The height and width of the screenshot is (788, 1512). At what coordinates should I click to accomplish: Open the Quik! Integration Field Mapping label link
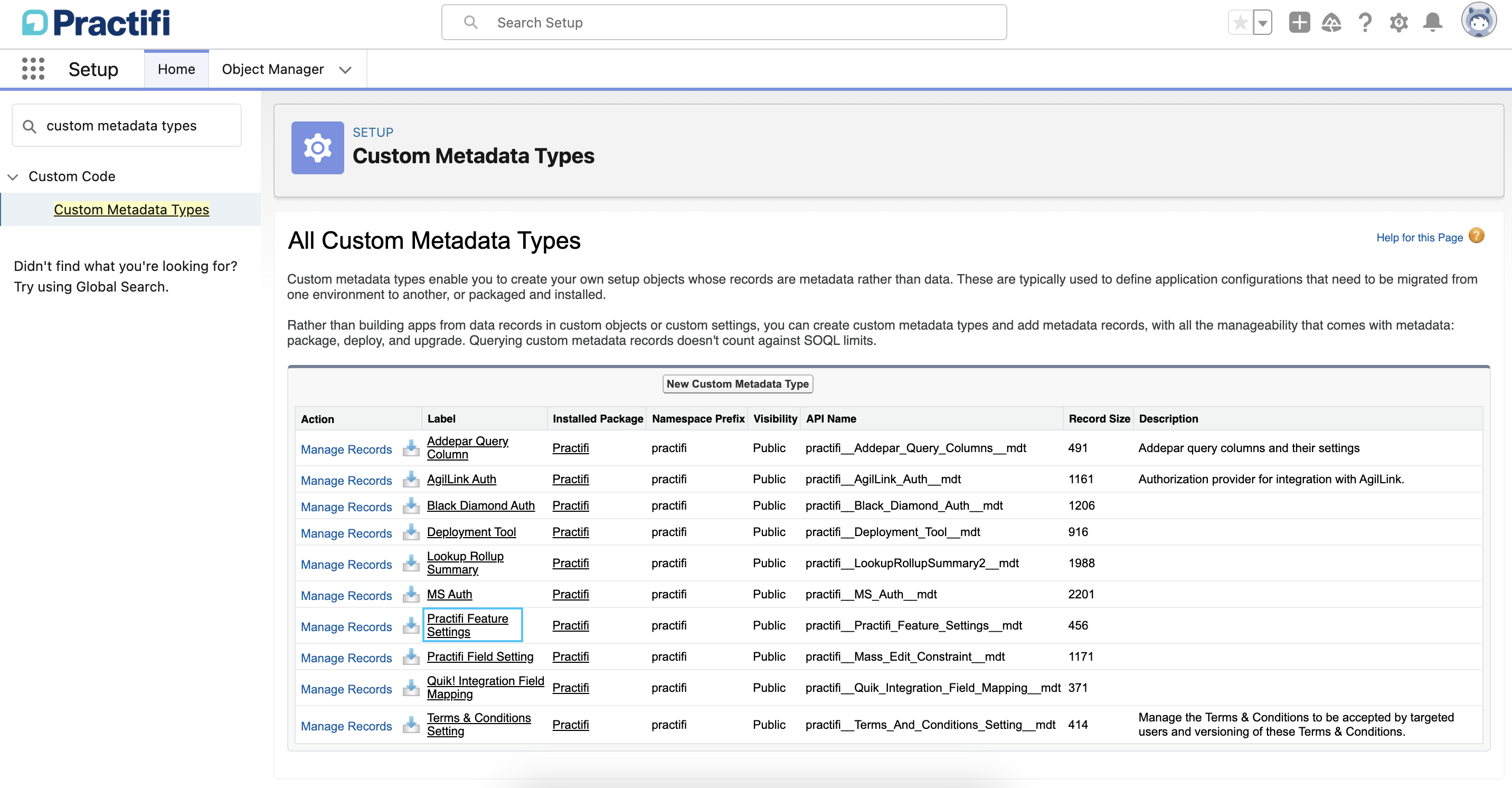[485, 687]
